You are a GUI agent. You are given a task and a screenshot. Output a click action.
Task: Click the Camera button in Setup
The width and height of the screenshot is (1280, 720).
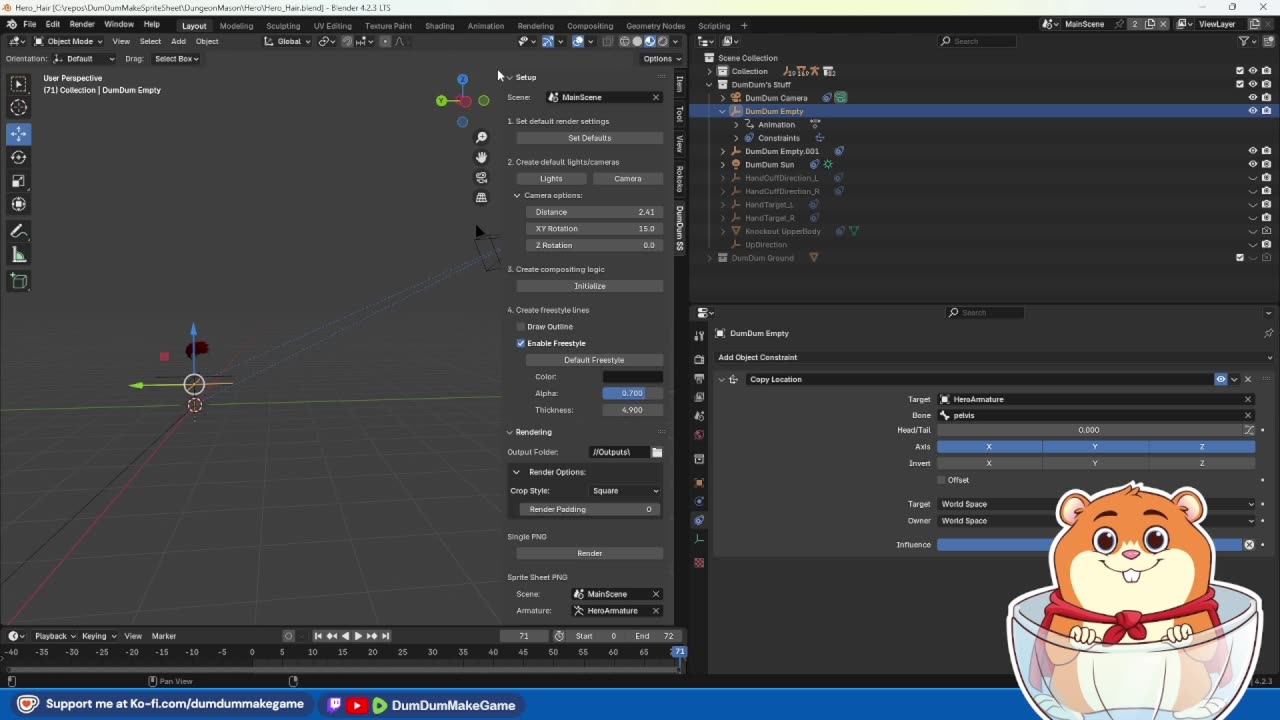(628, 178)
